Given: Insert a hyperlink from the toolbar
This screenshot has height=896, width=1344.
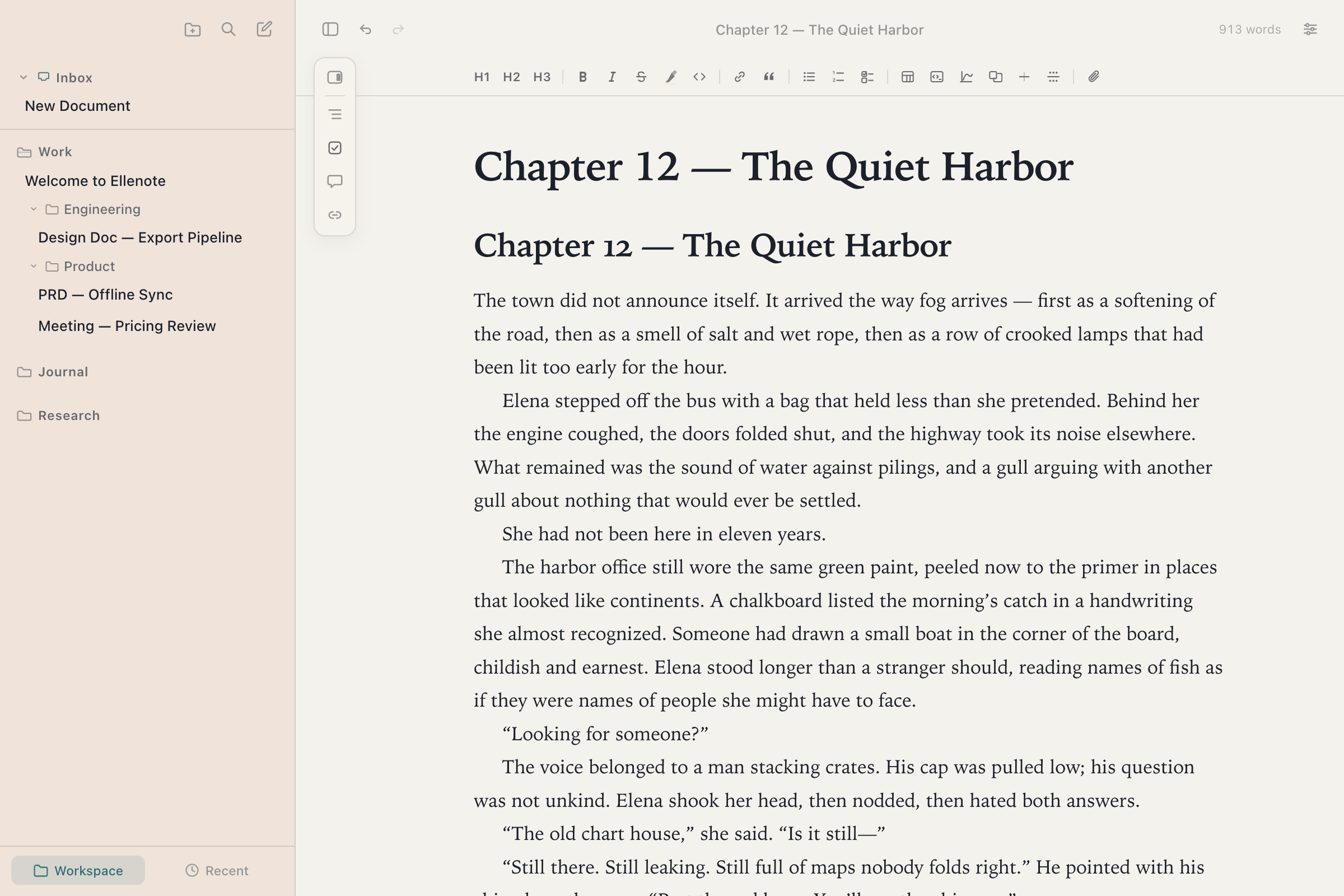Looking at the screenshot, I should (739, 77).
